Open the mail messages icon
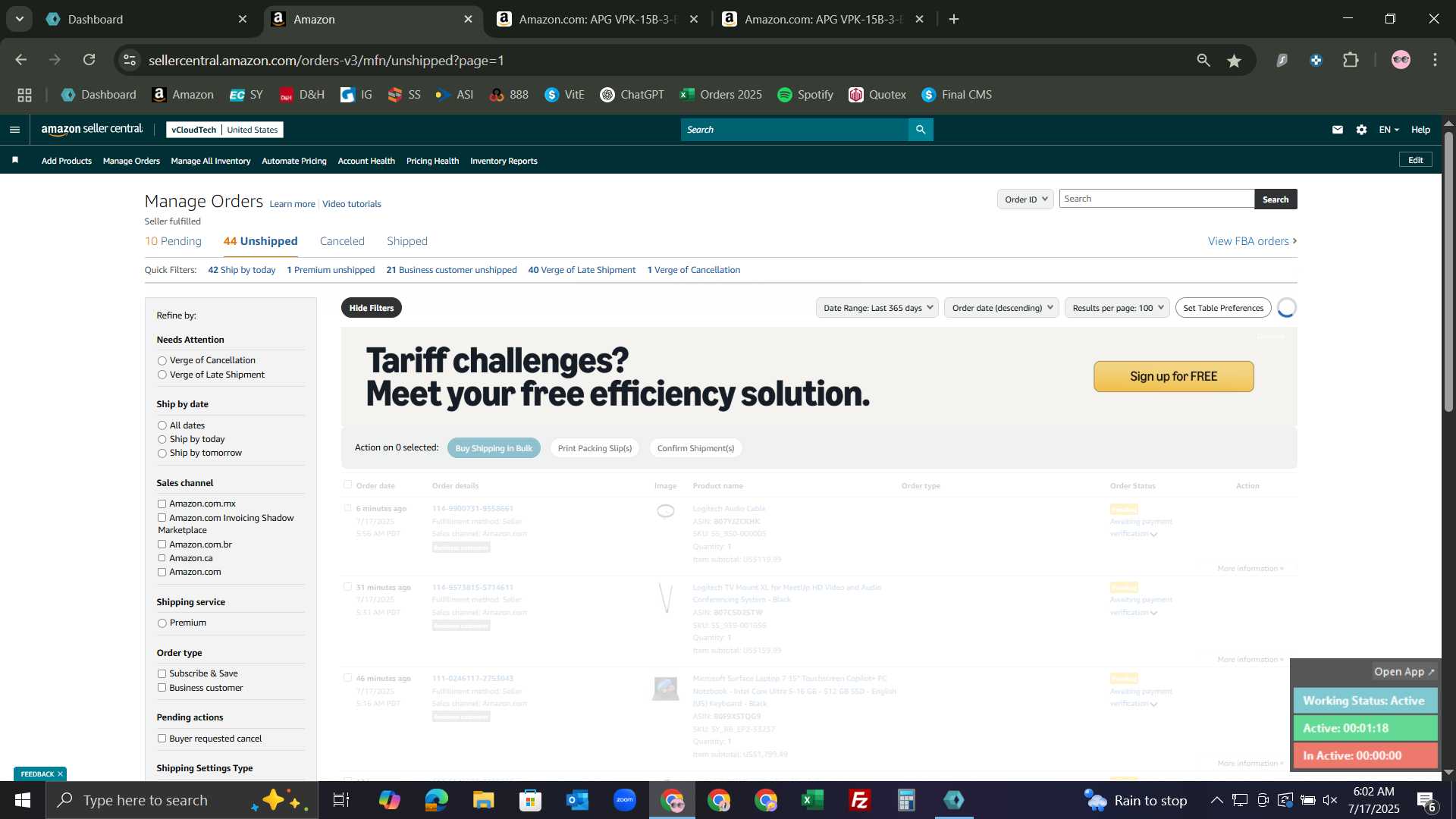 coord(1338,130)
